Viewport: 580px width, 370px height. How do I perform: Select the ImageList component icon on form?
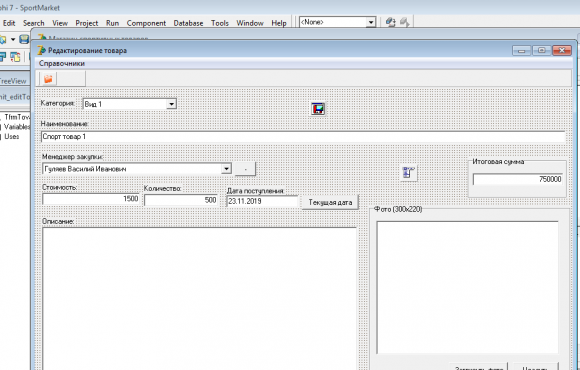point(318,109)
